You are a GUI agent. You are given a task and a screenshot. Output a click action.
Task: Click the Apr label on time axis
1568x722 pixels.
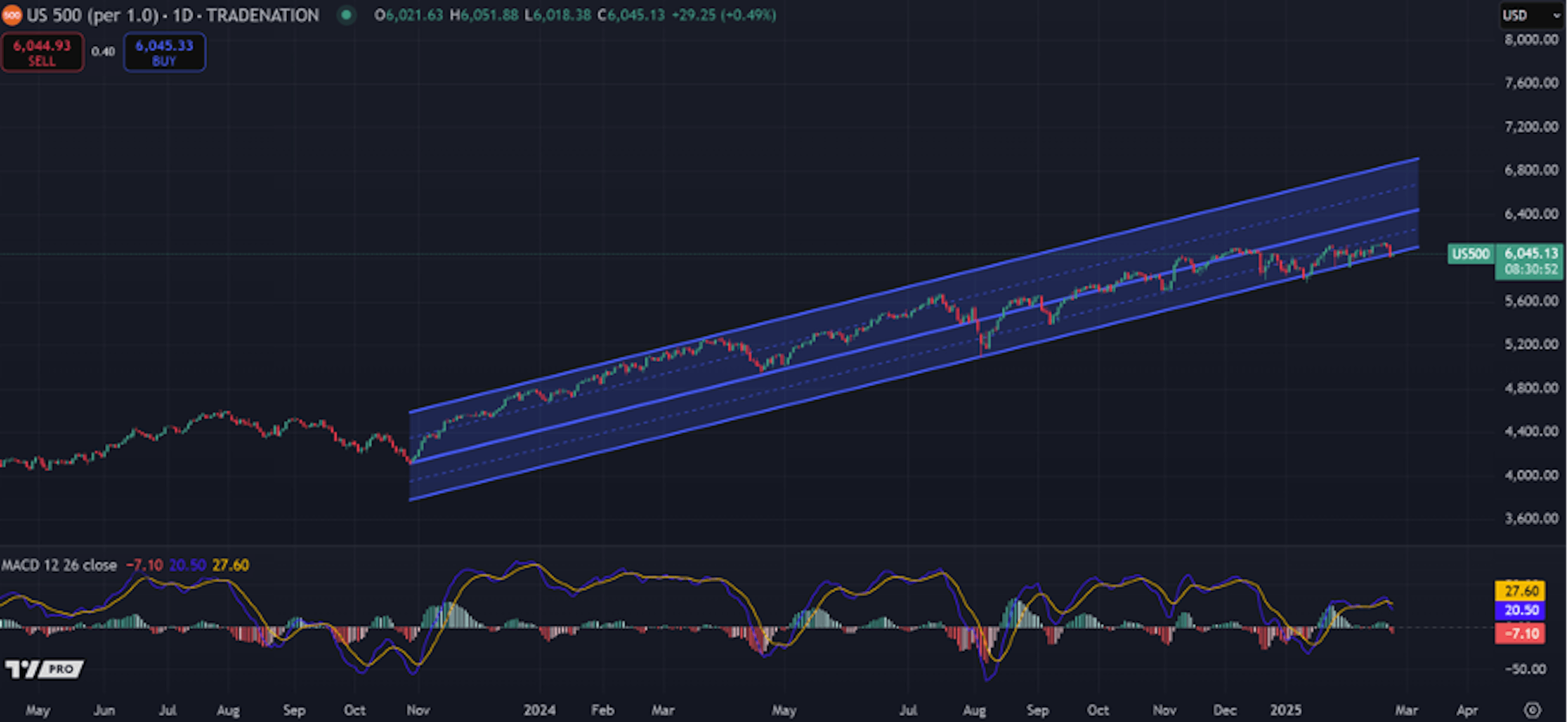coord(1467,711)
